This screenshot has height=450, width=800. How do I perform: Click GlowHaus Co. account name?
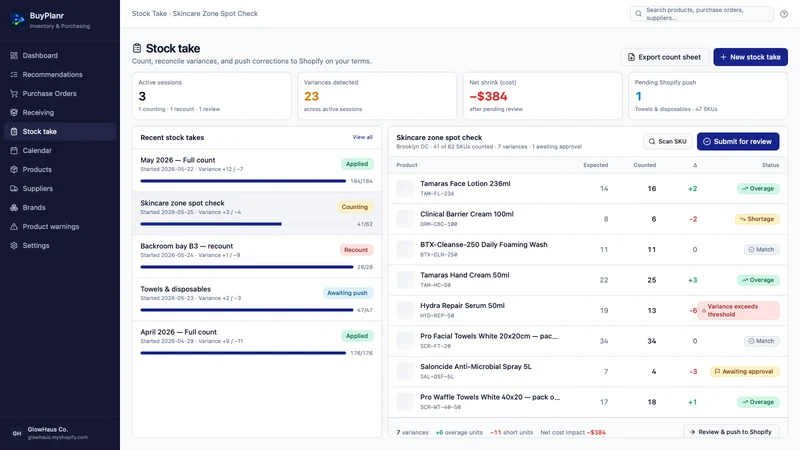coord(48,430)
